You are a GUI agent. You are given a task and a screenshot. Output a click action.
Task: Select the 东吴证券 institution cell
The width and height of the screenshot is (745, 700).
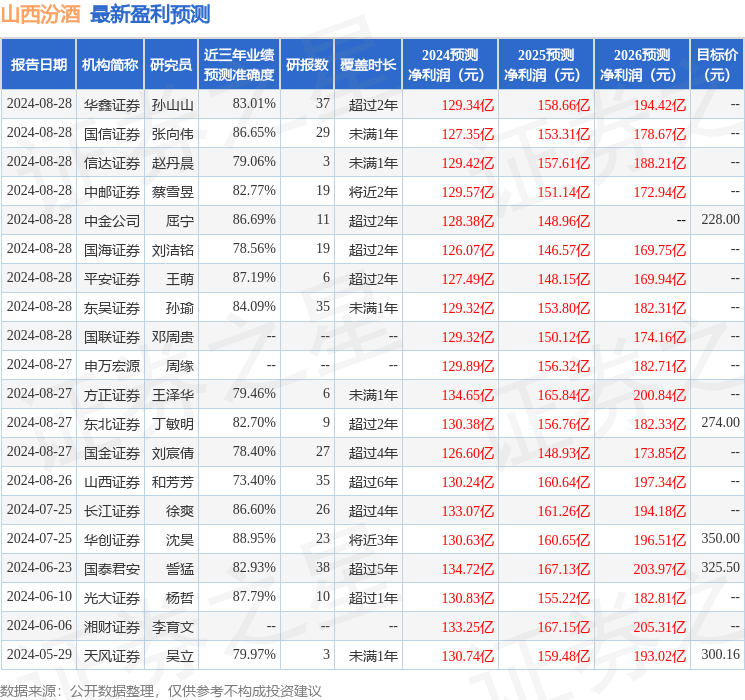point(112,308)
